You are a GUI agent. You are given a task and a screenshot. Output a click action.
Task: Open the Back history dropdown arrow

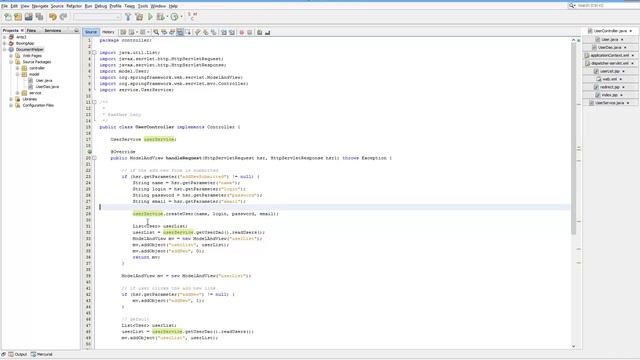point(137,32)
